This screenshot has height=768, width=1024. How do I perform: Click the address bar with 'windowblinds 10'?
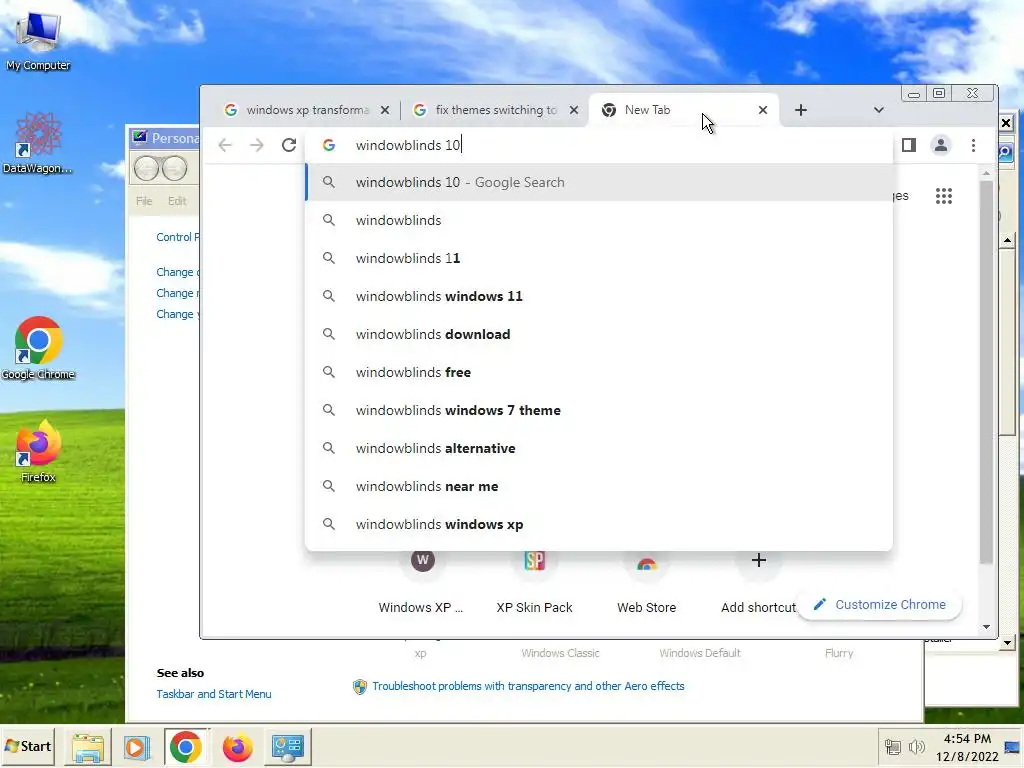[599, 145]
